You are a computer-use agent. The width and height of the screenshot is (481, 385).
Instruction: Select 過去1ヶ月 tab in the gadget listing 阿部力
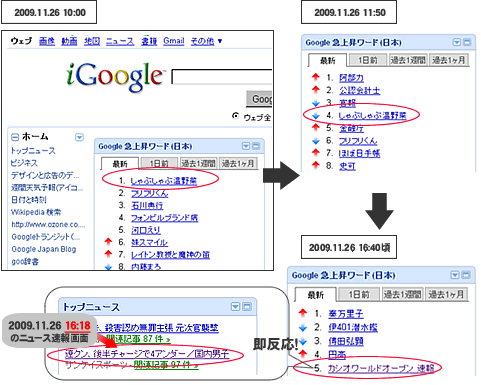[x=449, y=60]
